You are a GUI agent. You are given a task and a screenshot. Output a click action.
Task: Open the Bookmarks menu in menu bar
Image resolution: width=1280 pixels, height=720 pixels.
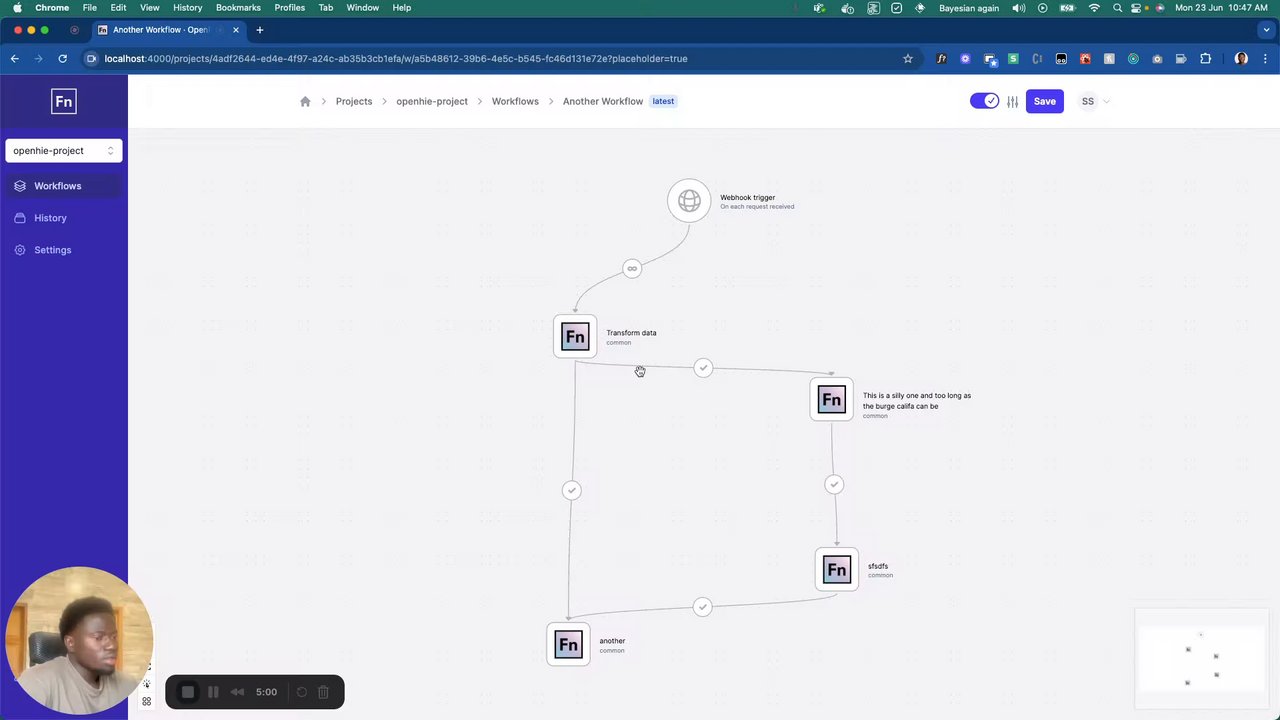click(x=238, y=7)
